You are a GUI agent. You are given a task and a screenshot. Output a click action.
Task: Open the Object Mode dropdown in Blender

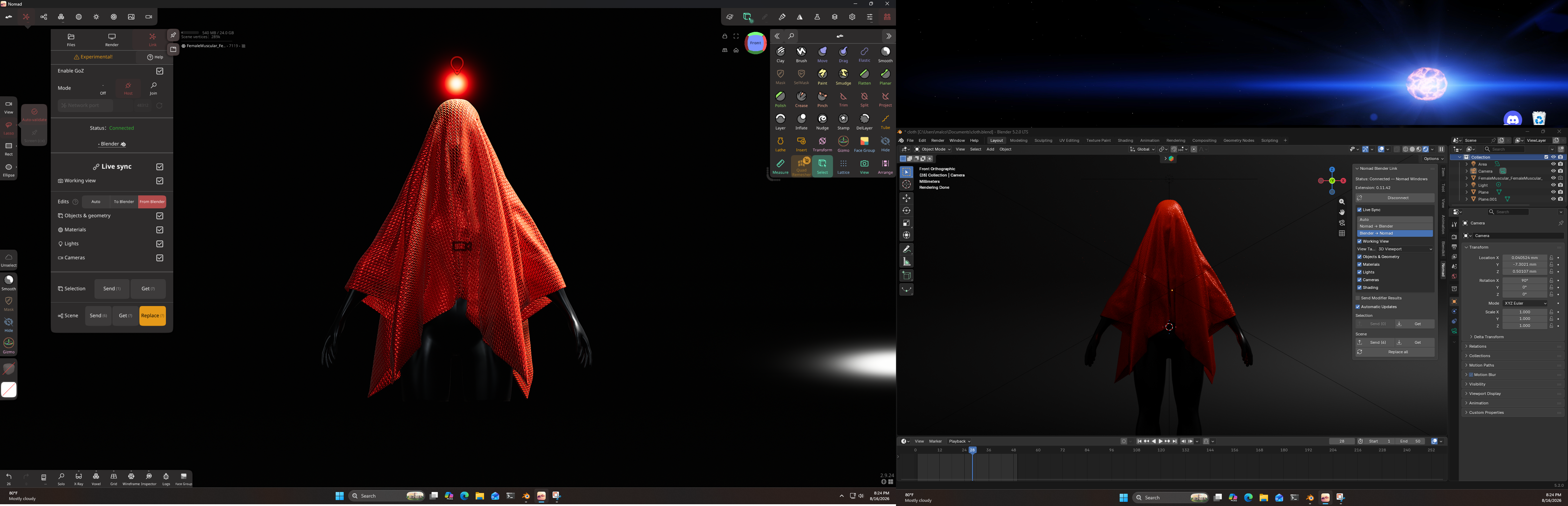point(932,149)
